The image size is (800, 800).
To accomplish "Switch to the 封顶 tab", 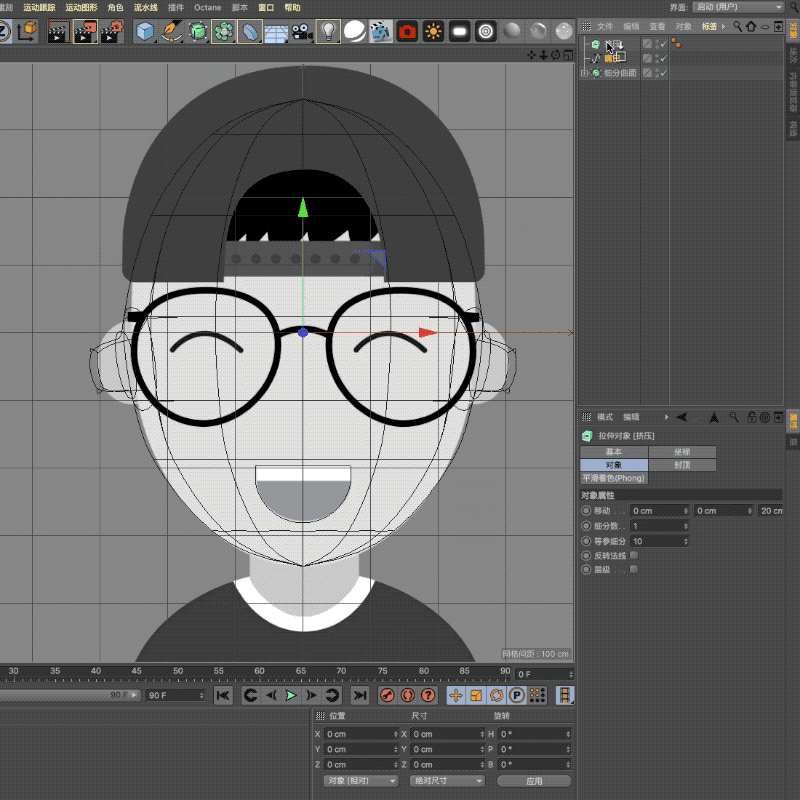I will click(x=682, y=465).
